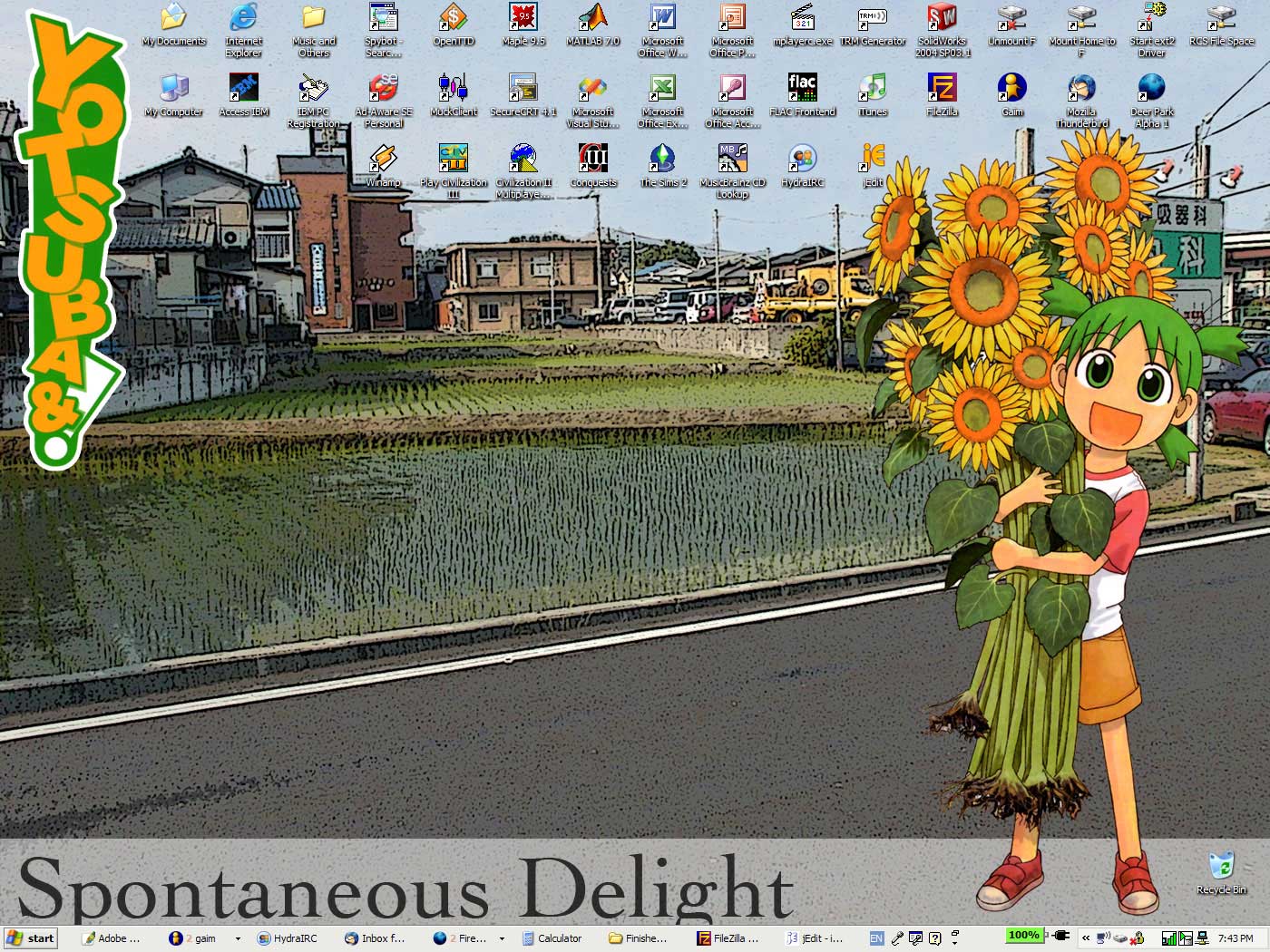This screenshot has height=952, width=1270.
Task: Select the MusicBrainz CD Lookup icon
Action: tap(732, 171)
